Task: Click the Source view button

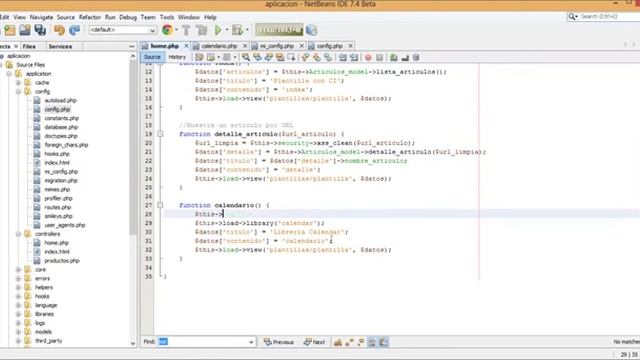Action: (x=152, y=58)
